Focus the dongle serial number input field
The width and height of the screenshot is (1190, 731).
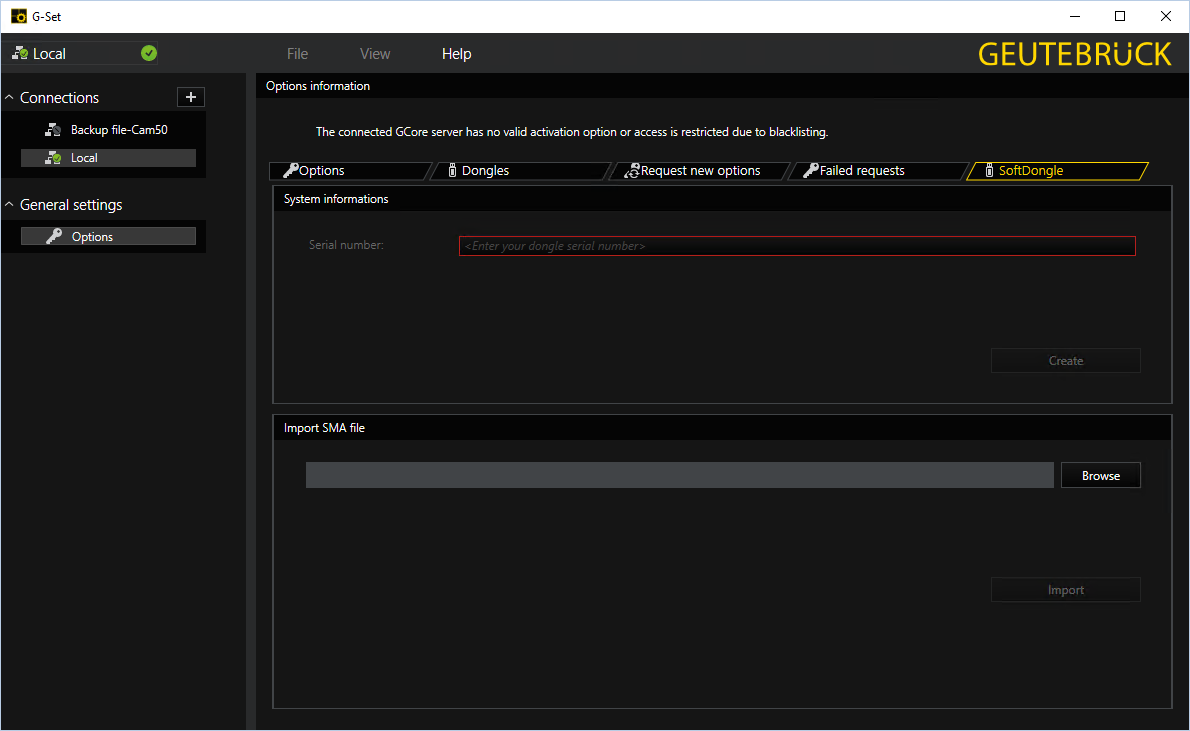click(x=796, y=246)
